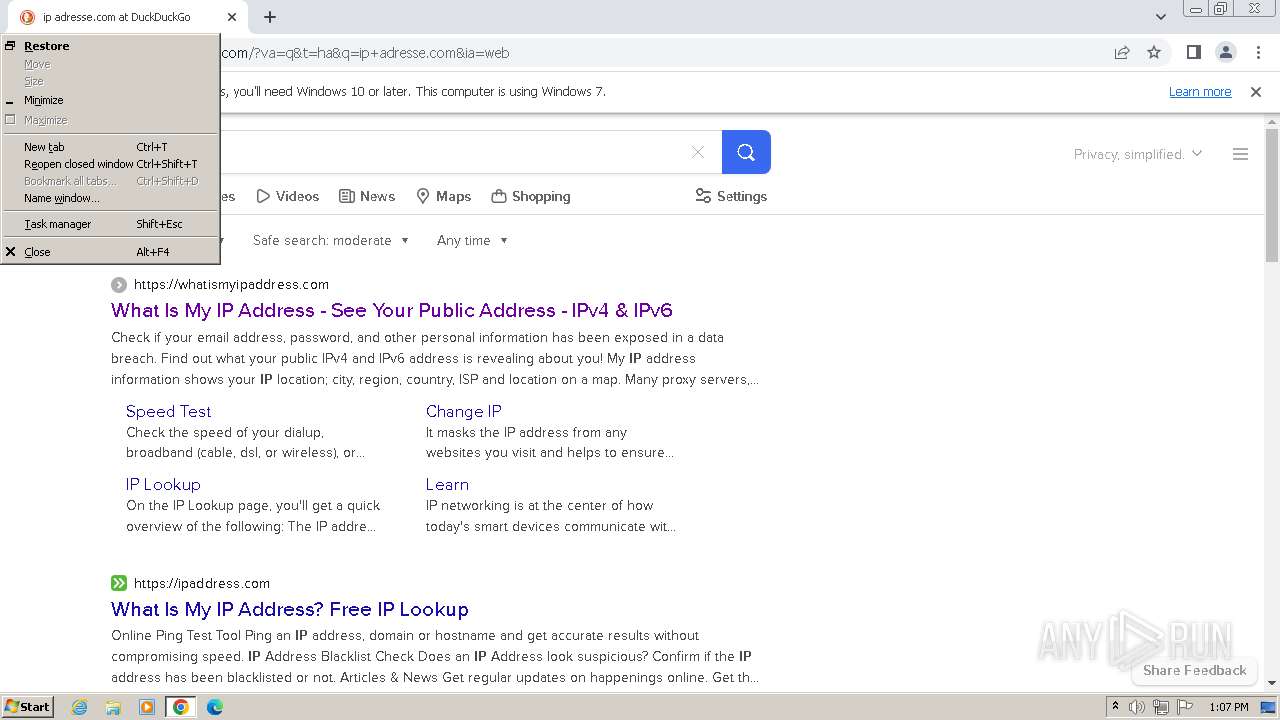Image resolution: width=1280 pixels, height=720 pixels.
Task: Open the tab search chevron
Action: 1160,17
